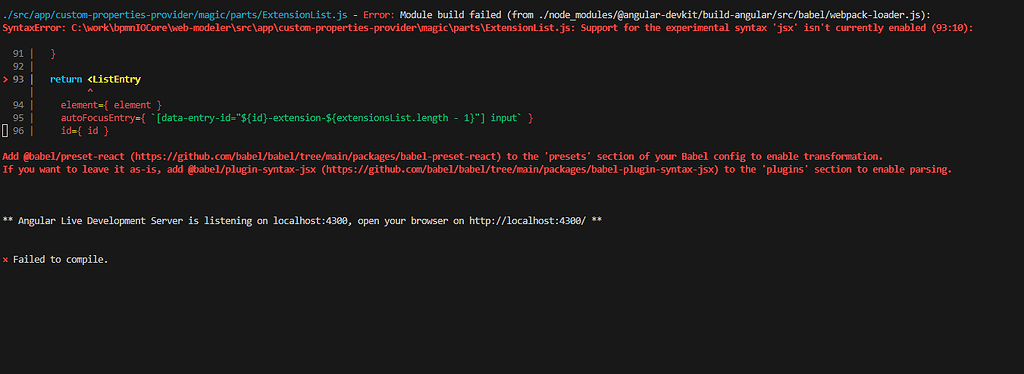Click the caret pointer under ListEntry
The image size is (1024, 374).
click(x=89, y=91)
